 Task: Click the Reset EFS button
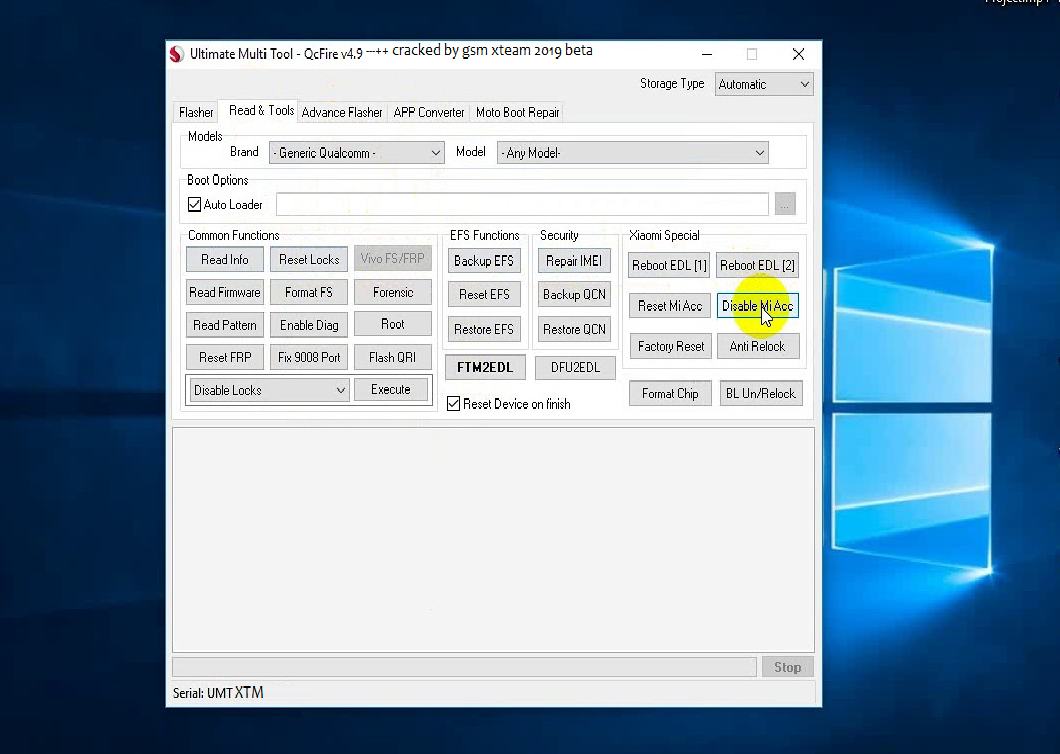484,294
